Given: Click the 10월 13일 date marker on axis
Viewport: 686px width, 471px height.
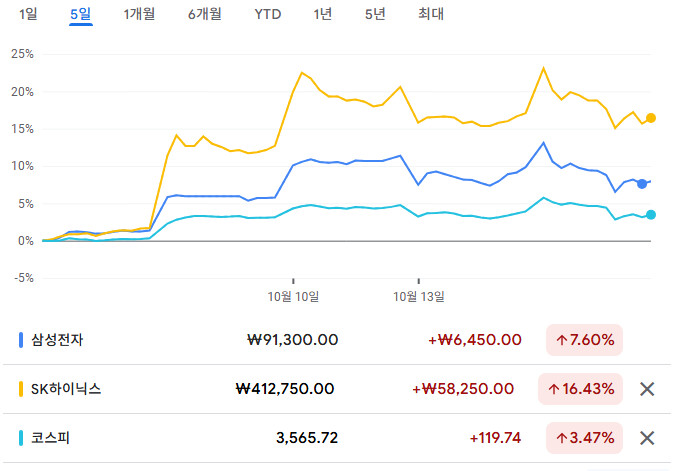Looking at the screenshot, I should point(419,296).
